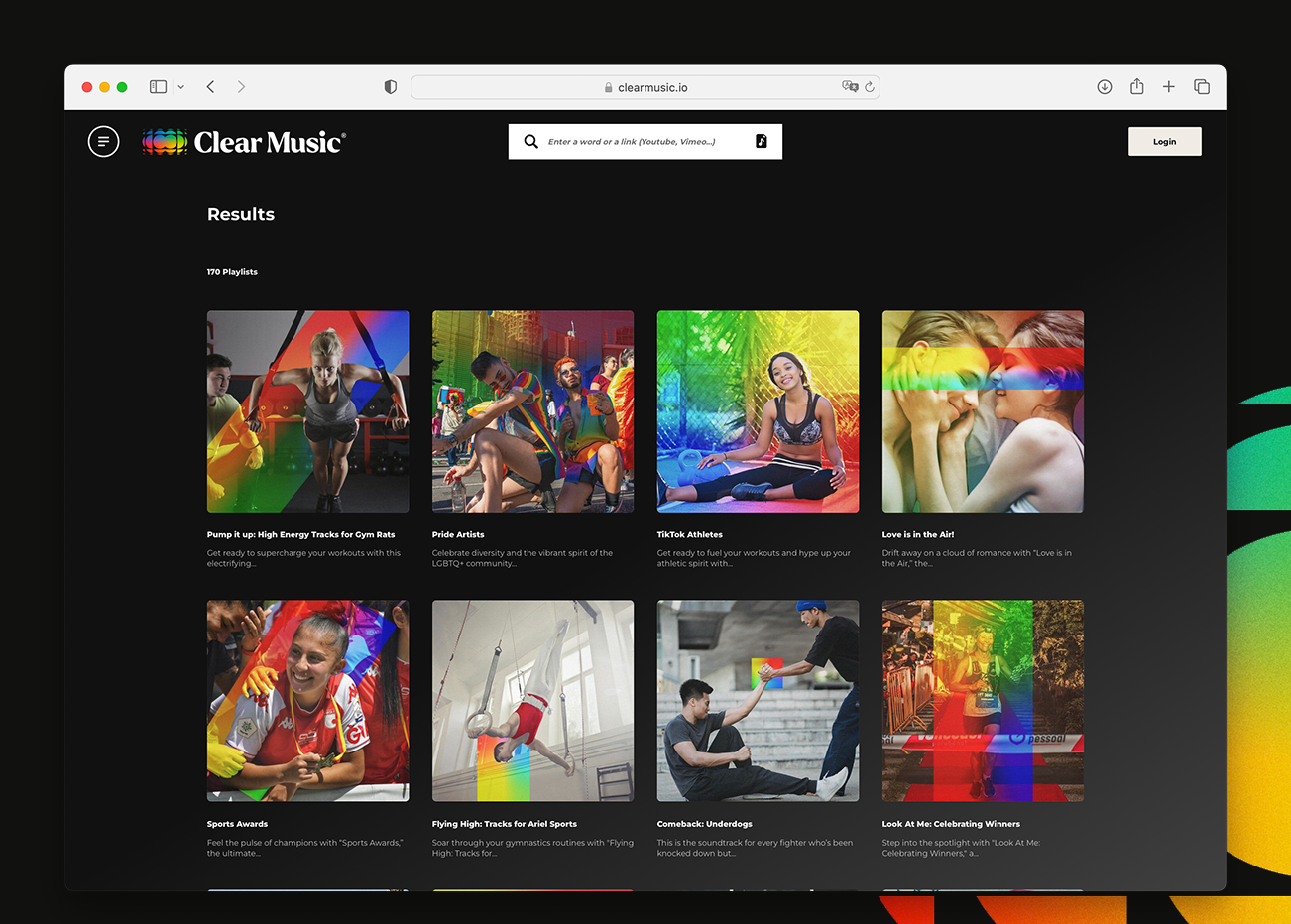1291x924 pixels.
Task: Open the Pride Artists playlist thumbnail
Action: click(533, 411)
